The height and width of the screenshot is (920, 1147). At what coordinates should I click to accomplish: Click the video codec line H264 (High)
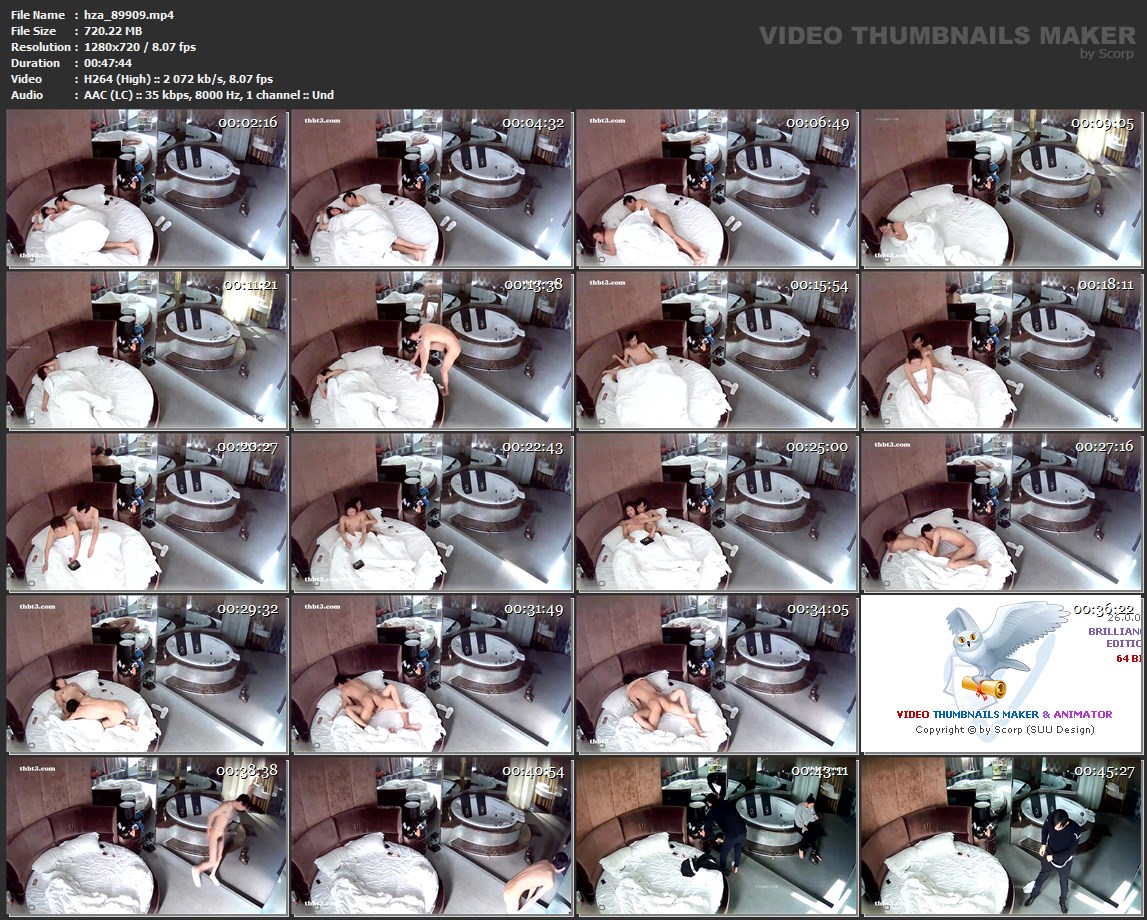[178, 79]
